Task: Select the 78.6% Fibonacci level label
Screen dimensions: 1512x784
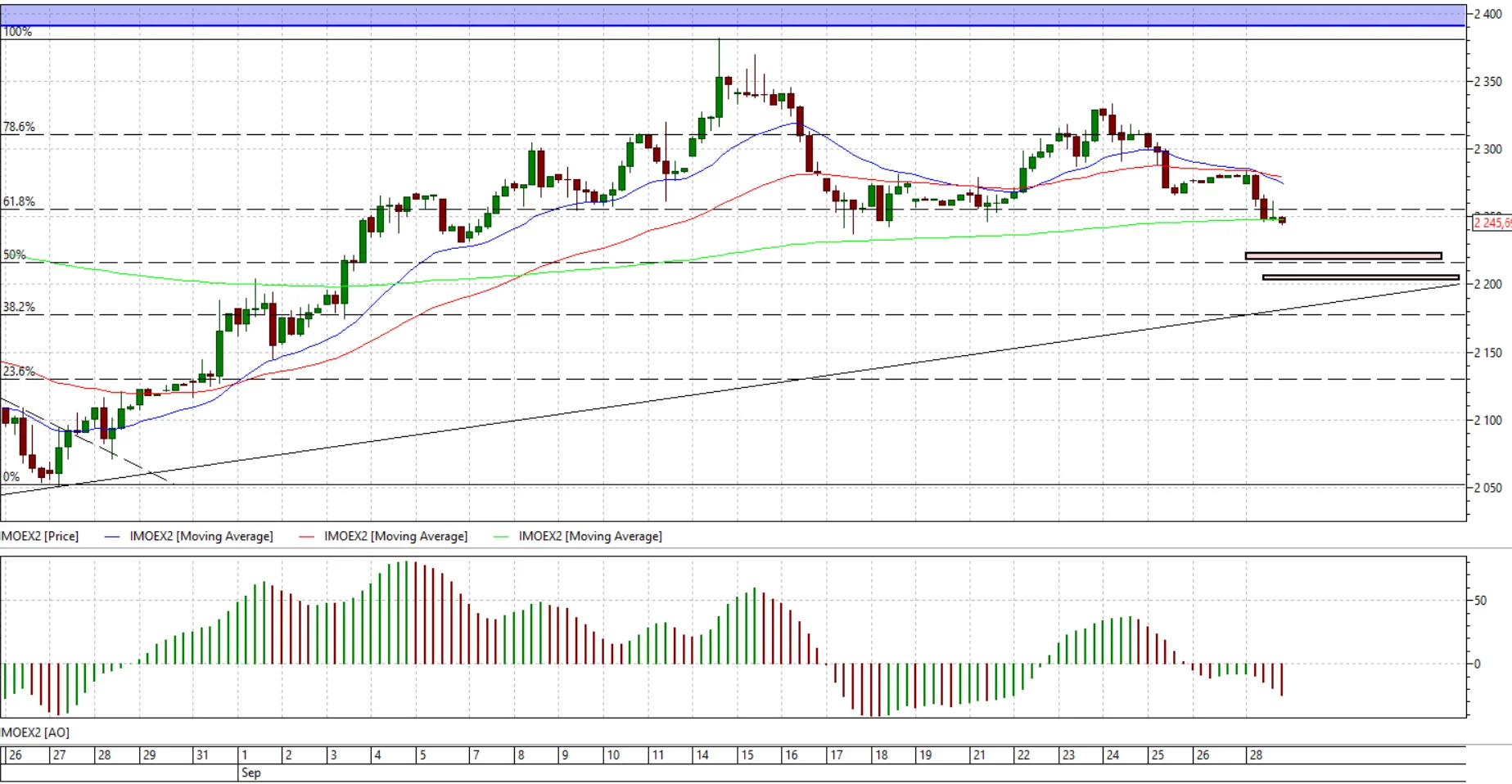Action: [x=19, y=127]
